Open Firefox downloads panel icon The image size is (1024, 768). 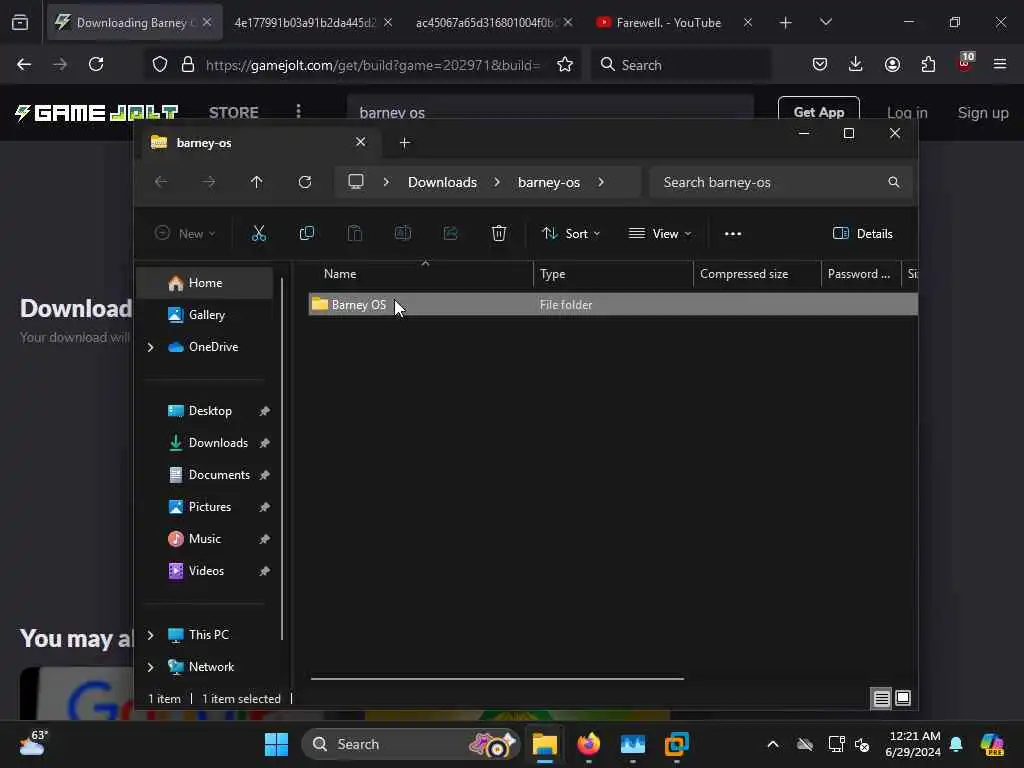tap(856, 64)
